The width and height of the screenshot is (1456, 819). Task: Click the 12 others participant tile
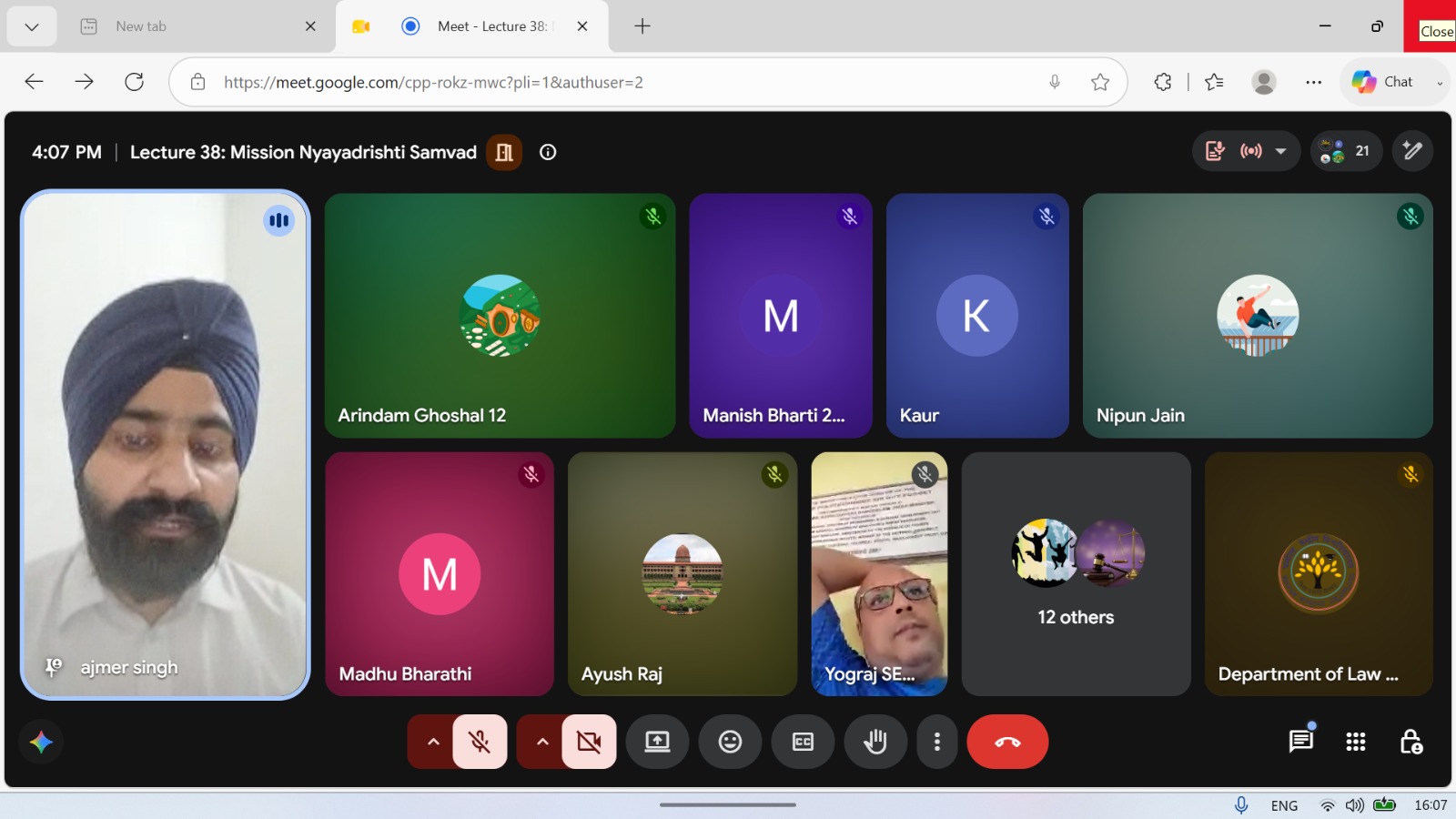1076,574
